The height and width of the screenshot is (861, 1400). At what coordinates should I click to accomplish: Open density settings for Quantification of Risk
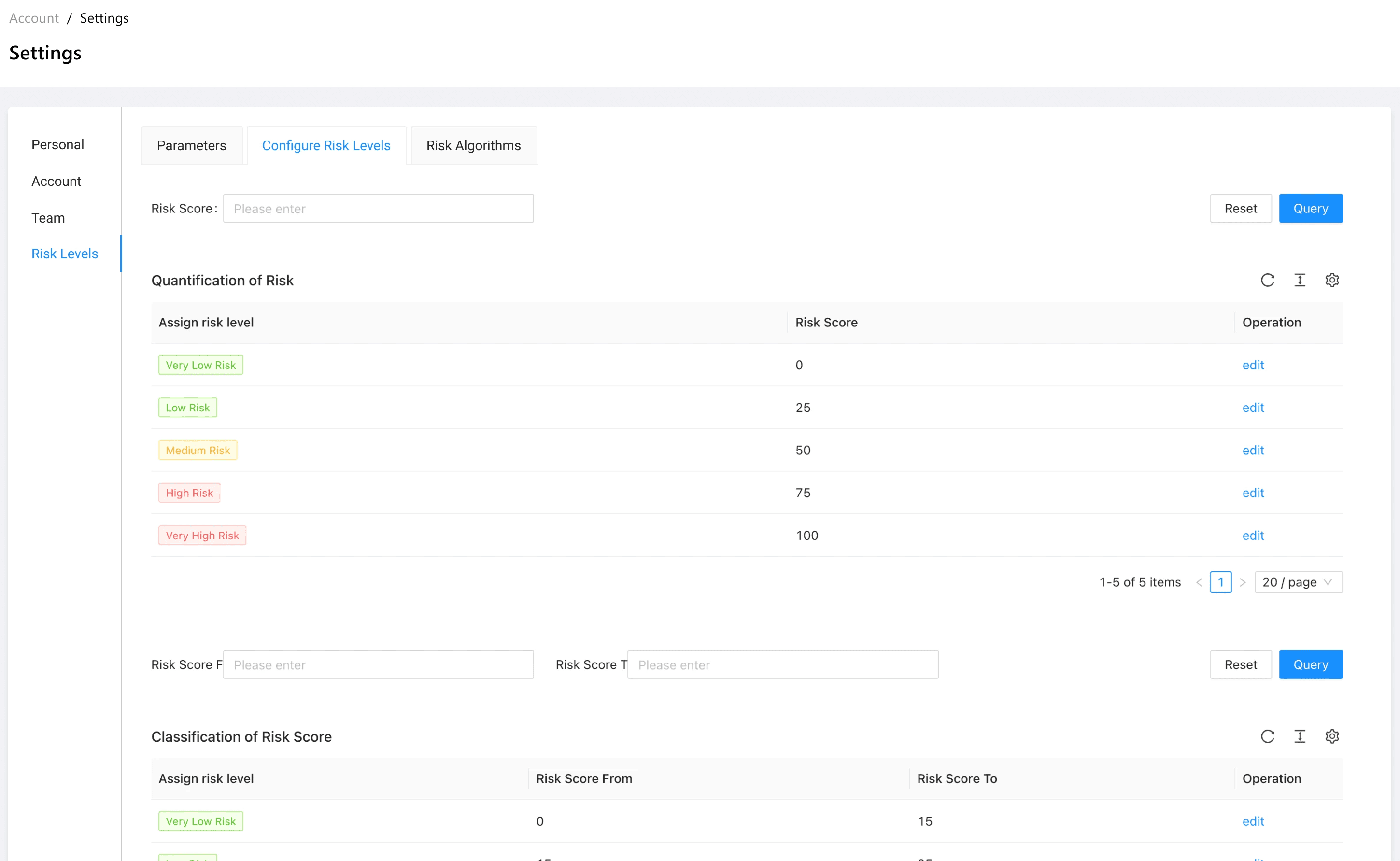click(1300, 280)
